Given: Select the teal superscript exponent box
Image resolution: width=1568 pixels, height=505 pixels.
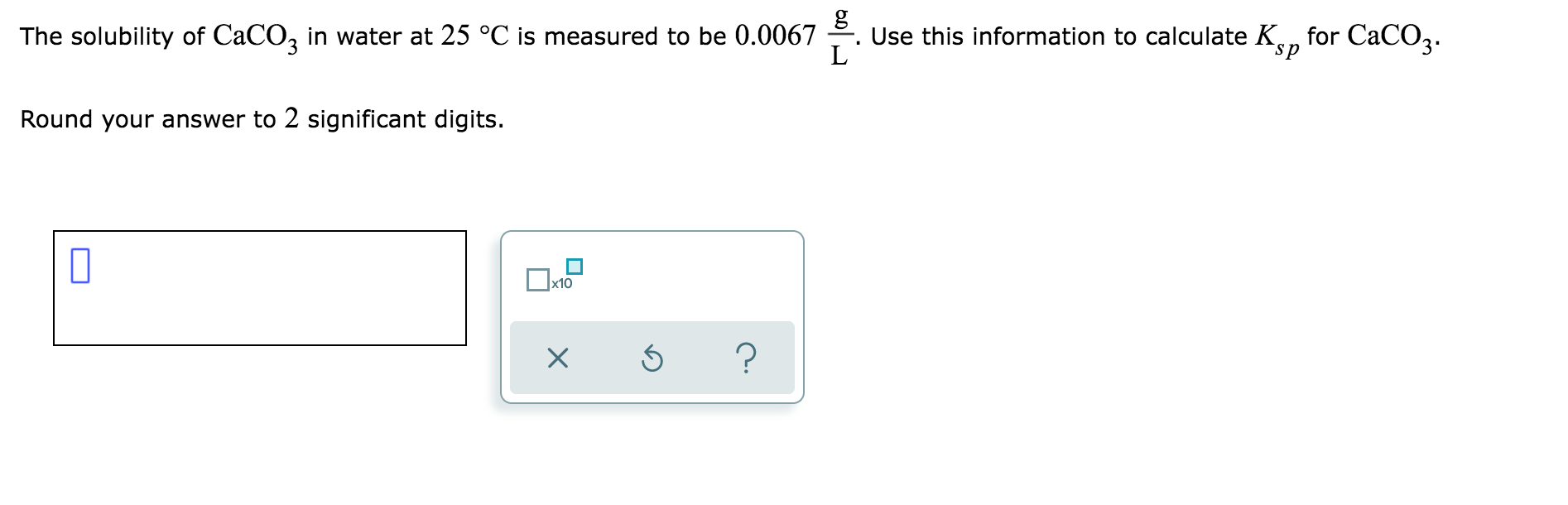Looking at the screenshot, I should tap(575, 265).
